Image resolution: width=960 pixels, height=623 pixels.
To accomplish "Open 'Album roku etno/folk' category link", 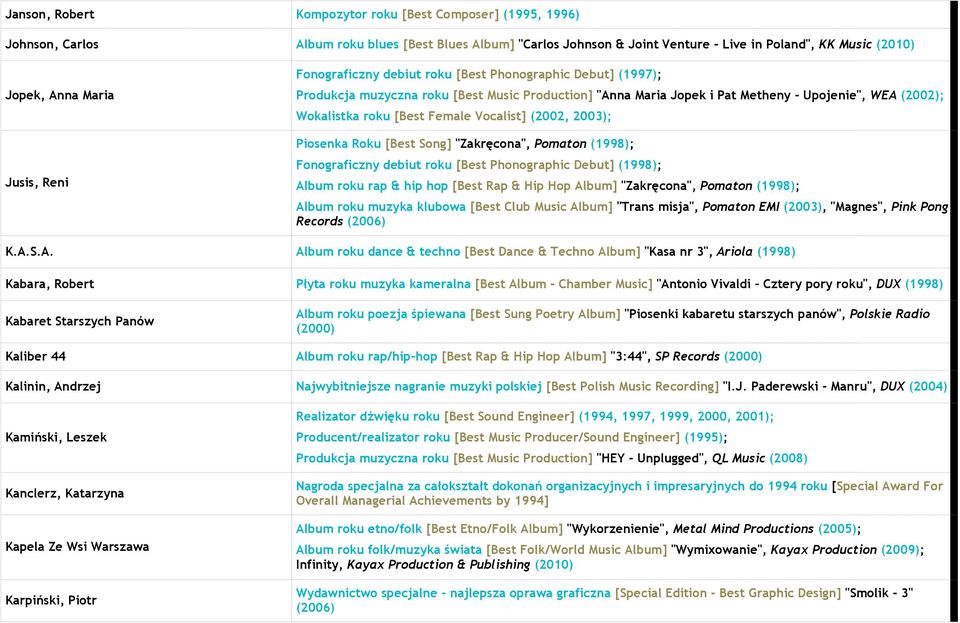I will point(359,528).
